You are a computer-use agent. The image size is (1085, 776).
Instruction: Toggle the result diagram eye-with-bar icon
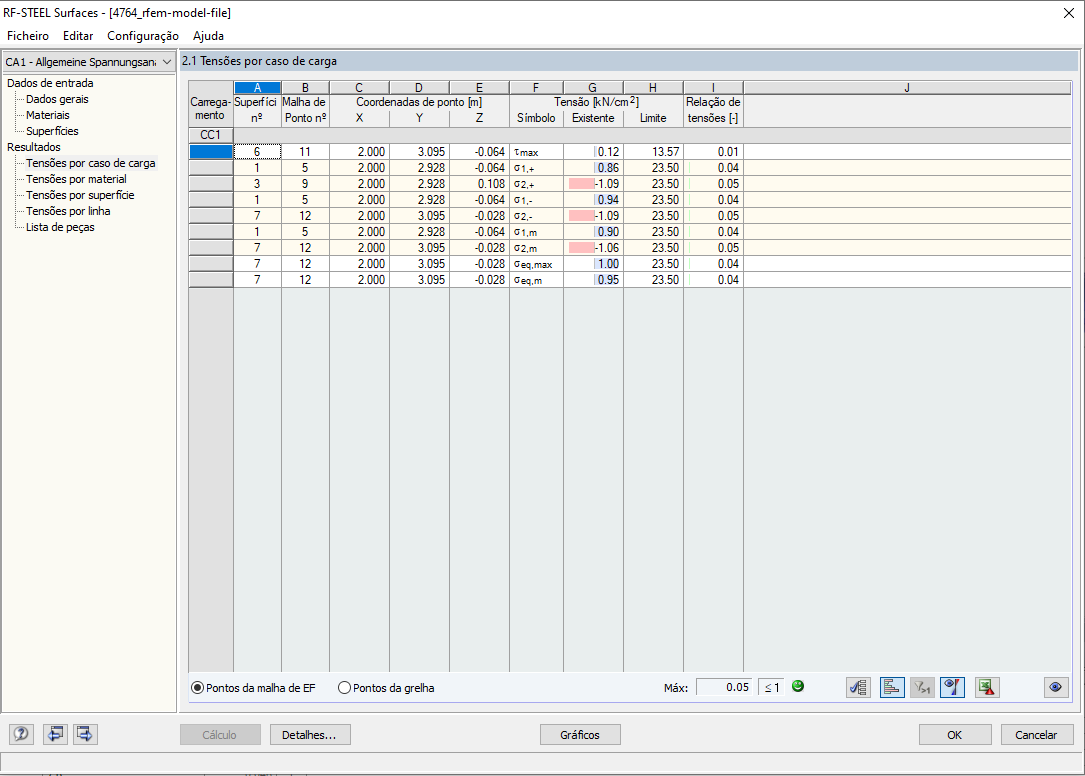953,687
